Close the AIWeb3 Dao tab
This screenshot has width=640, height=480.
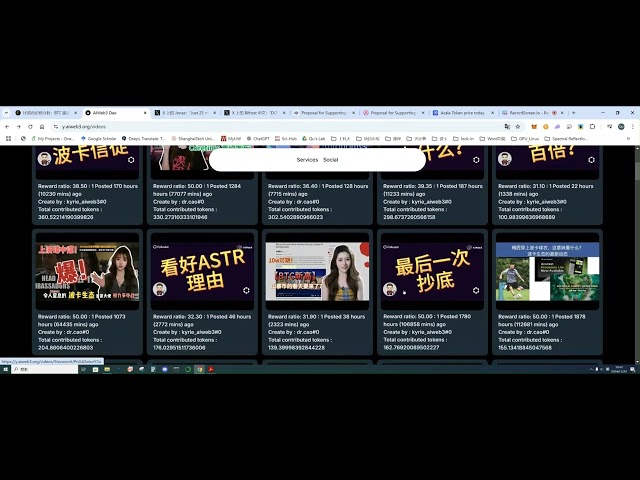[145, 113]
